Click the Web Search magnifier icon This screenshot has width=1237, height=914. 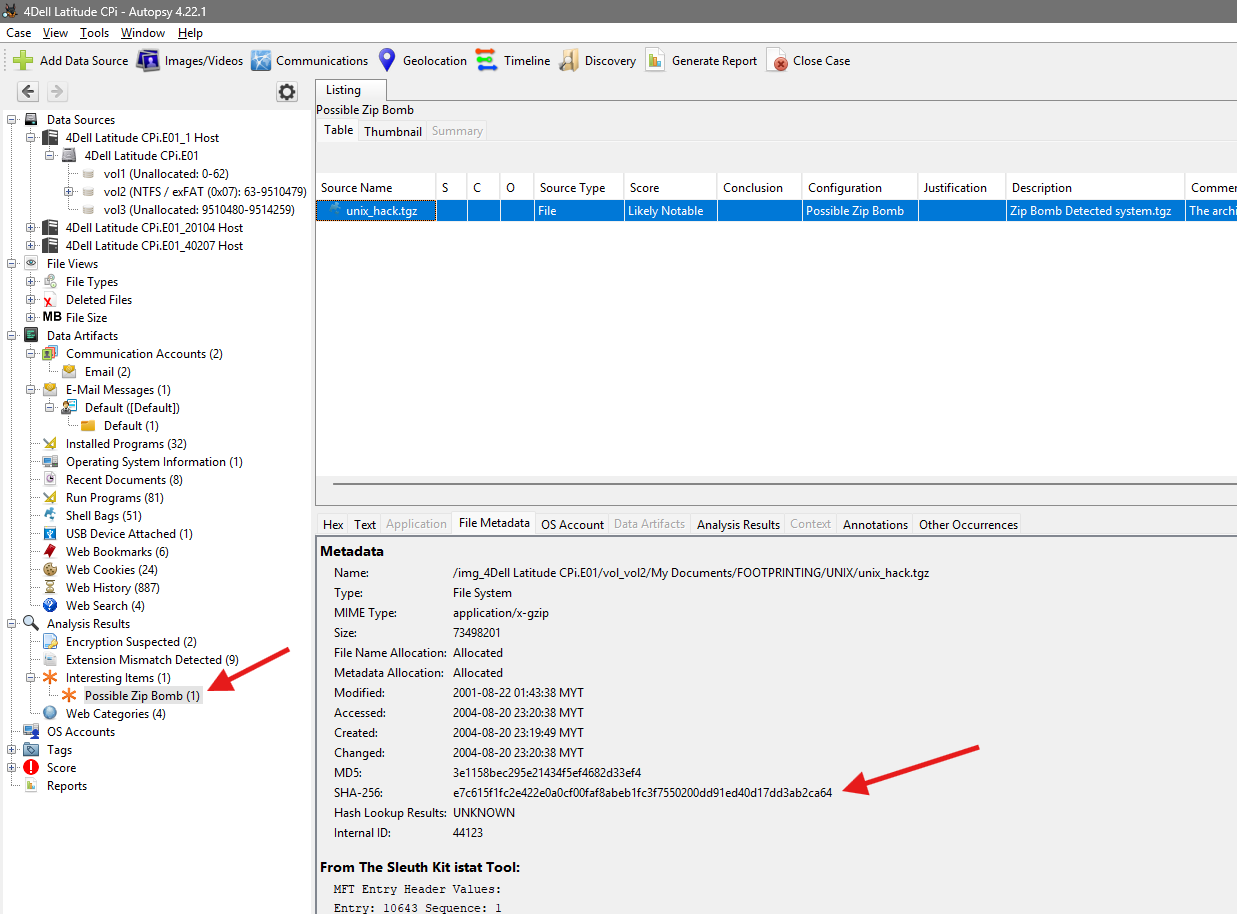[x=50, y=606]
